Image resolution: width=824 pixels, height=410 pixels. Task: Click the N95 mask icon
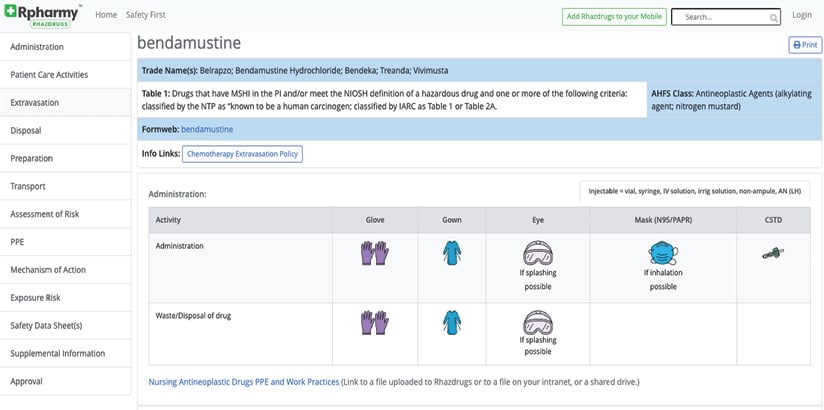663,252
